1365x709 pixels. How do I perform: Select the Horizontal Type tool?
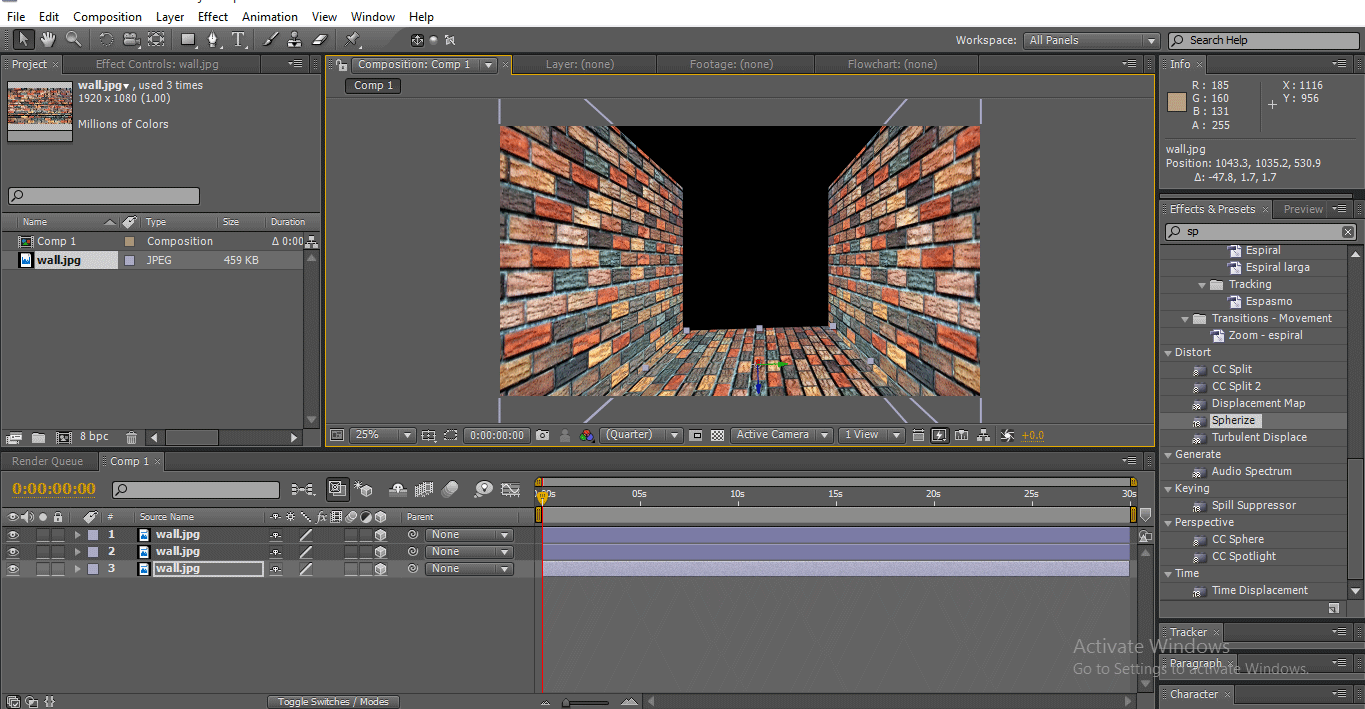click(238, 40)
